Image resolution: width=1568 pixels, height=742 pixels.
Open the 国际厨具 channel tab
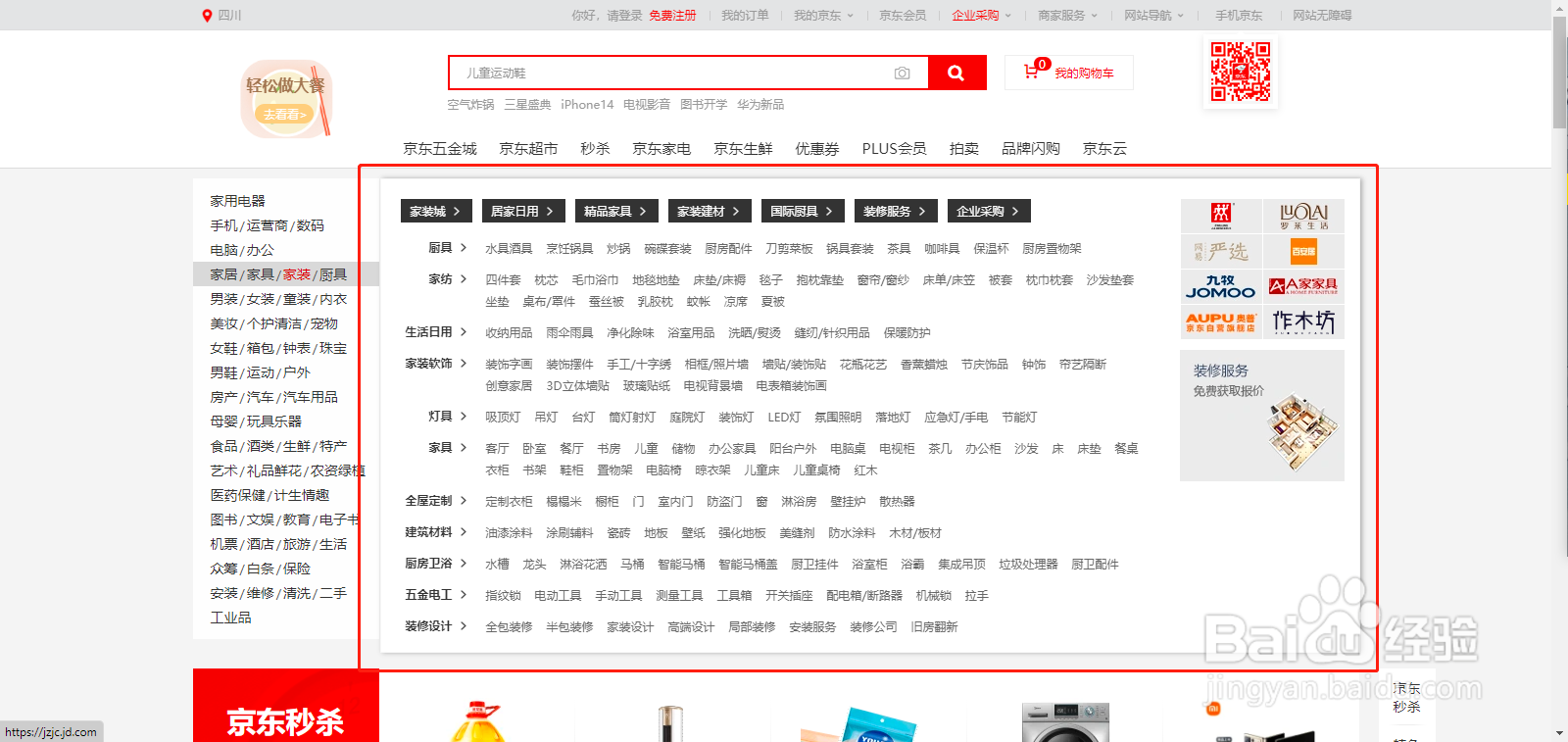click(x=803, y=211)
